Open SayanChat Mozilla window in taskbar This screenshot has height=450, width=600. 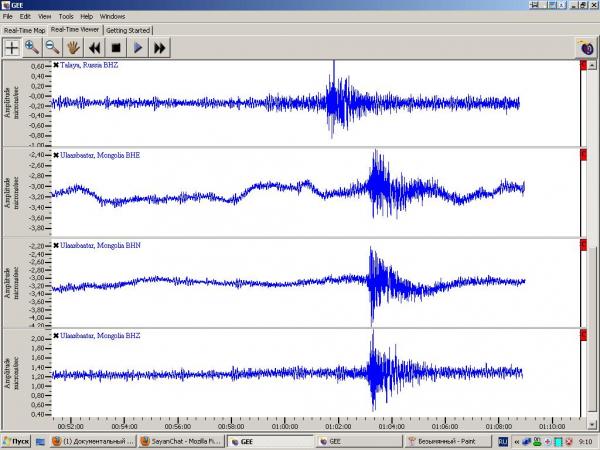(x=182, y=441)
